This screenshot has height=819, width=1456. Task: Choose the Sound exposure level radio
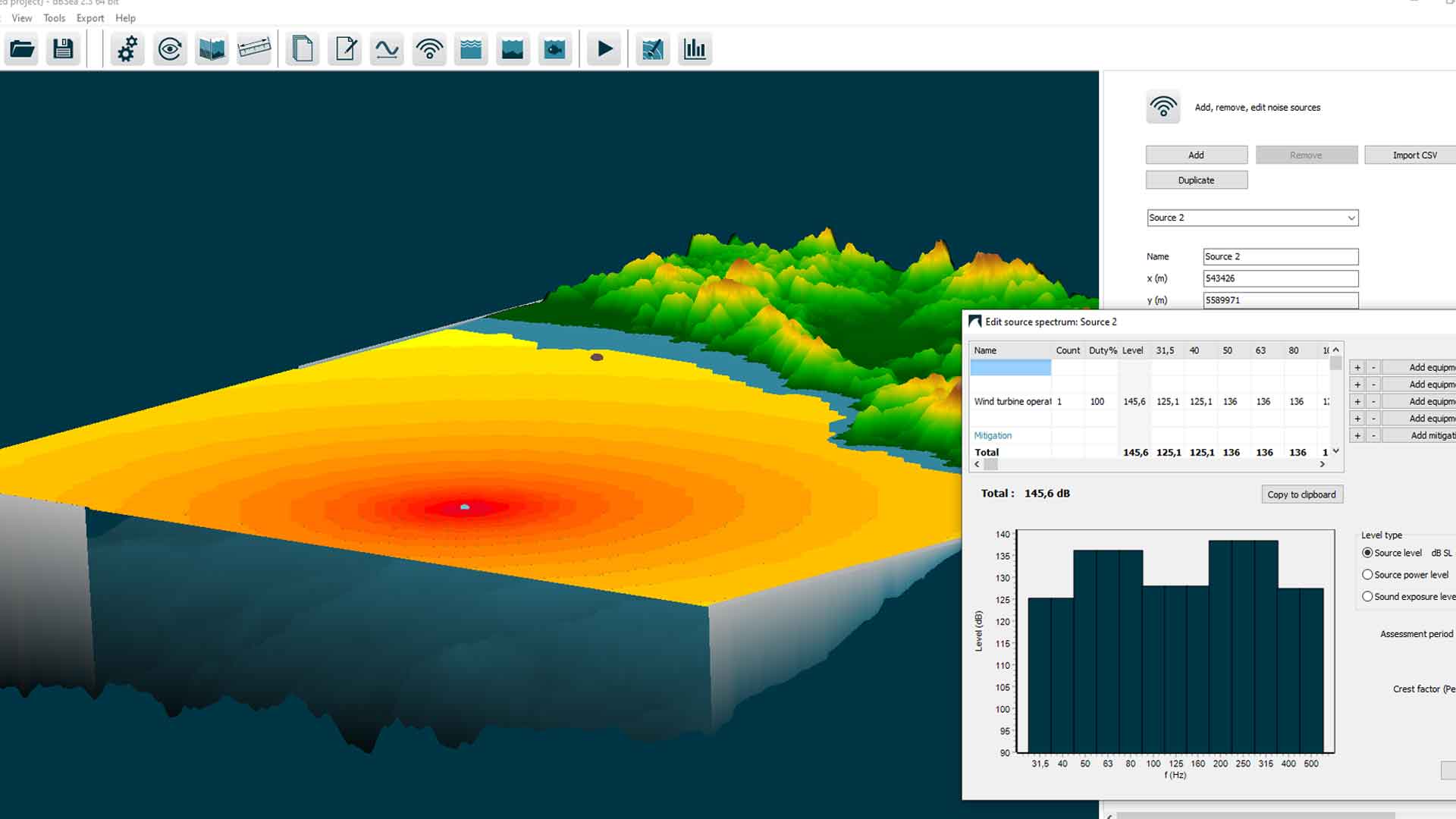coord(1367,597)
